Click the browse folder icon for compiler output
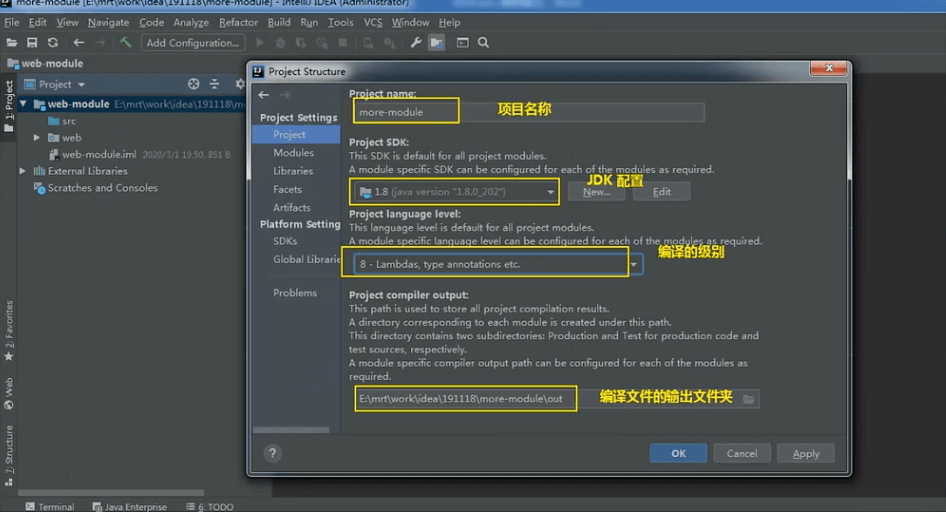 click(748, 398)
